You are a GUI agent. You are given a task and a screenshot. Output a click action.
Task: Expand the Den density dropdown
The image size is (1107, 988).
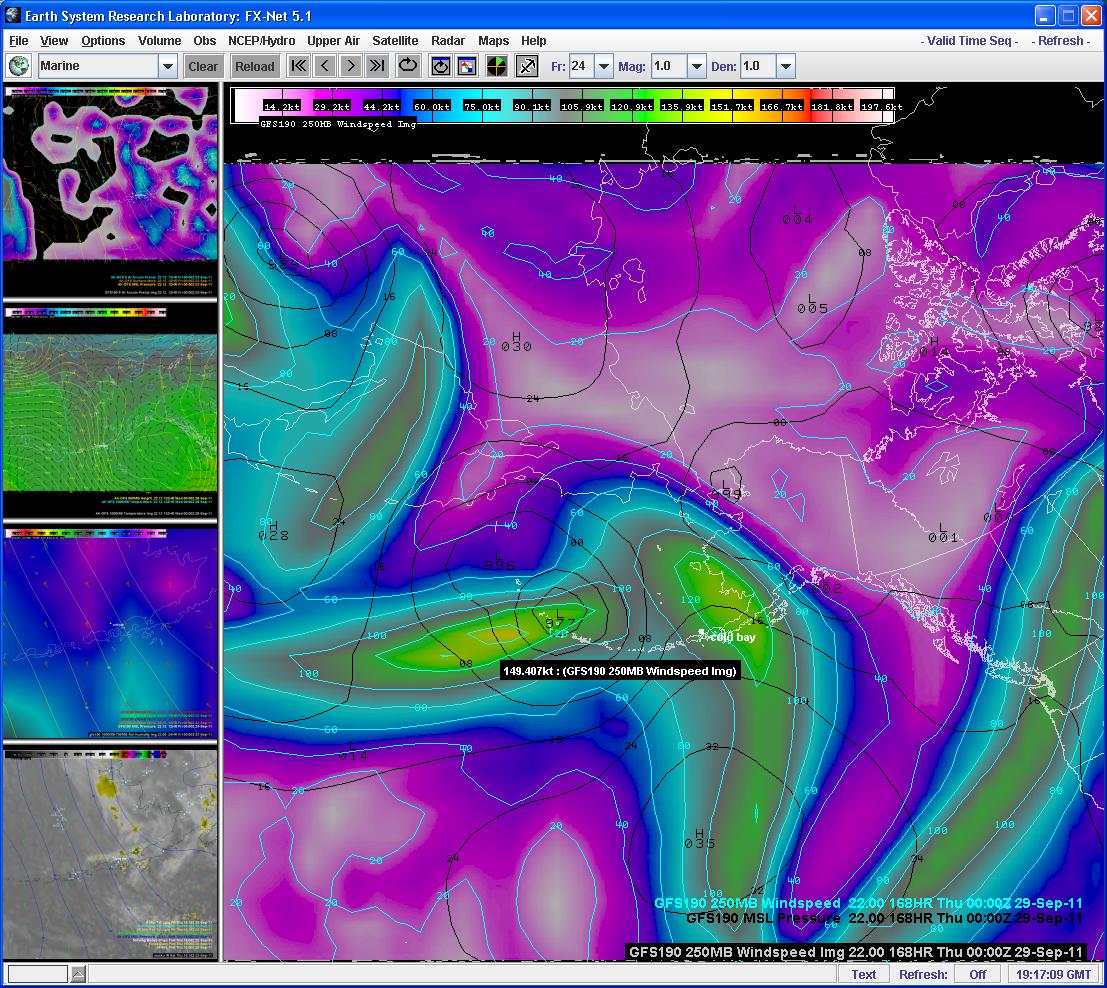click(x=786, y=66)
